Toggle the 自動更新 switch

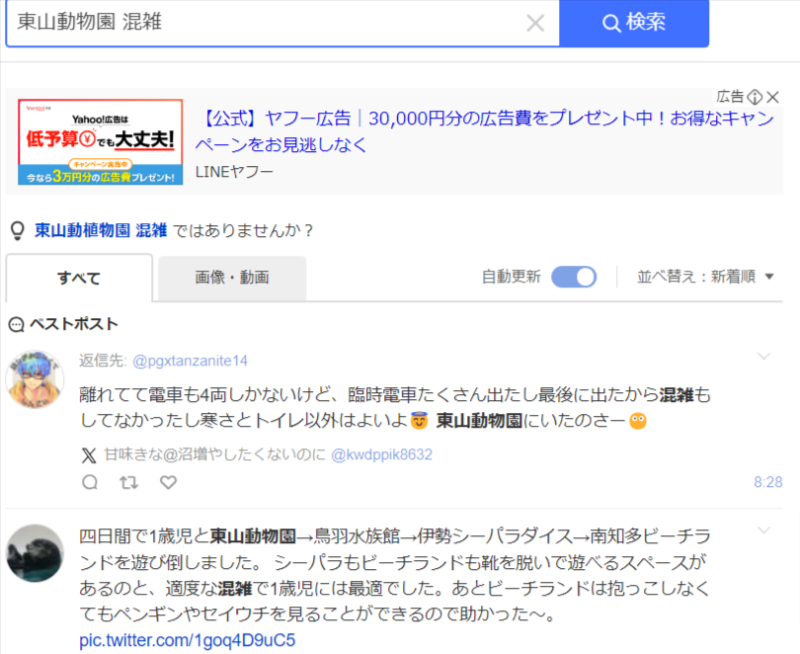click(573, 277)
